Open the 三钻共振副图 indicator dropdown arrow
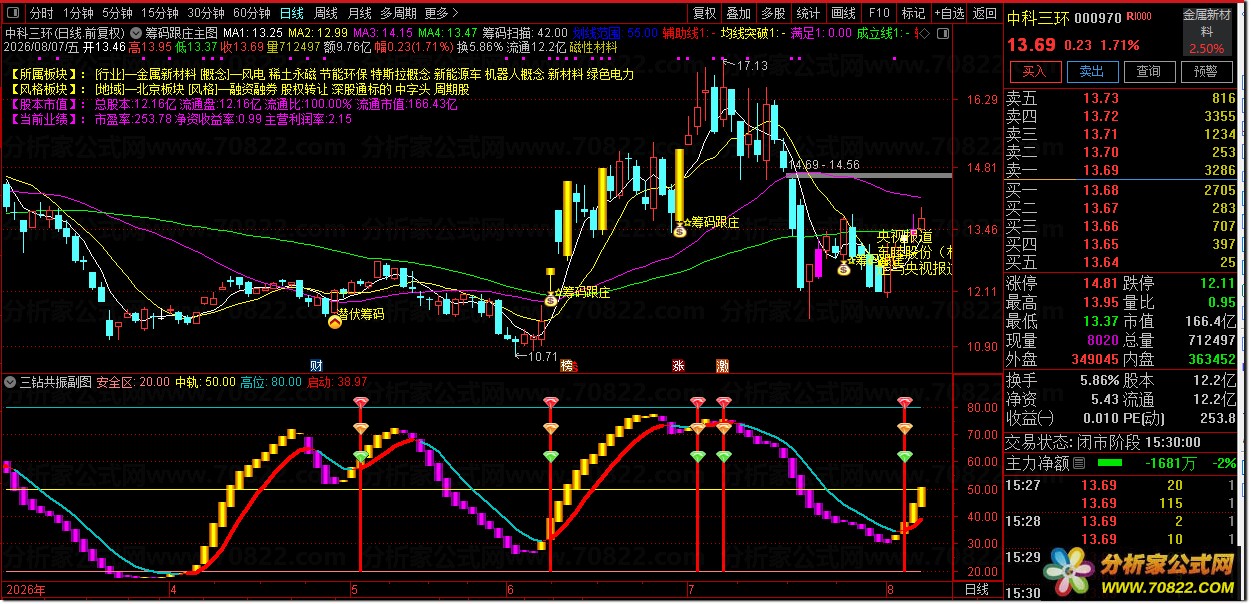The width and height of the screenshot is (1251, 604). [x=11, y=382]
